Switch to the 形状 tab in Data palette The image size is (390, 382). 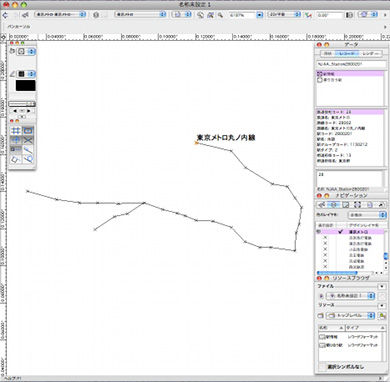point(328,54)
